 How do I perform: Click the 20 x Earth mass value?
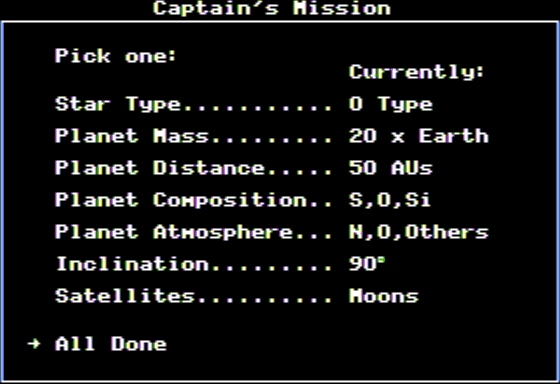coord(419,136)
